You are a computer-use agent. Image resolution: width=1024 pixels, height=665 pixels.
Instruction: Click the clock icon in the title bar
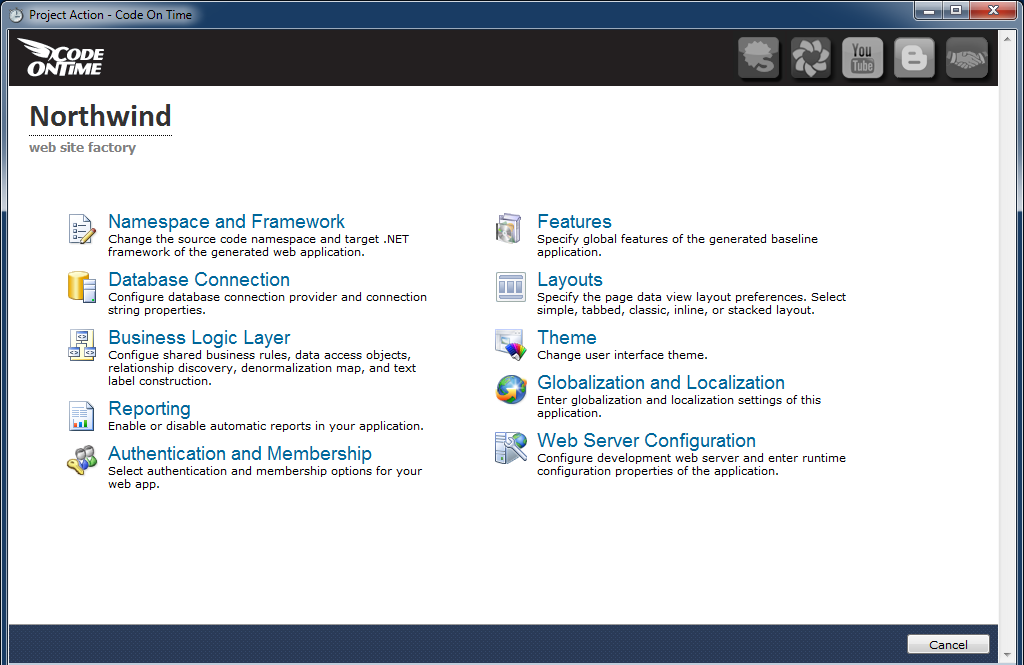pyautogui.click(x=16, y=15)
